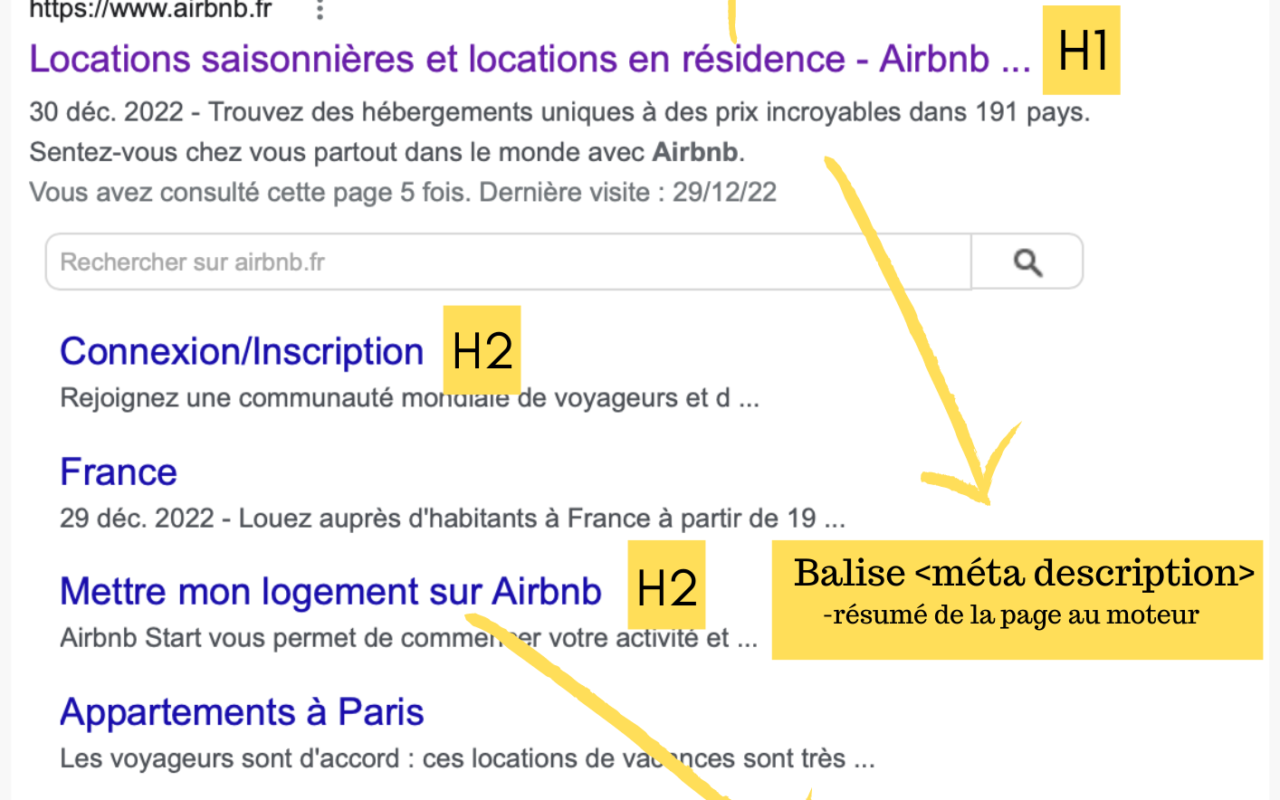Screen dimensions: 1280x800
Task: Click the yellow H1 label box
Action: pos(1082,50)
